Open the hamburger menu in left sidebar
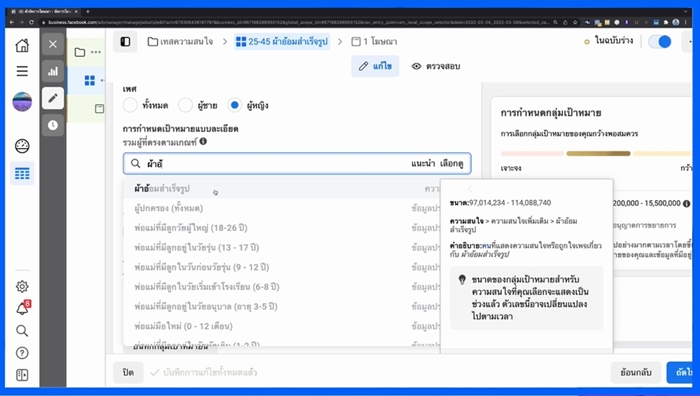 pos(22,71)
